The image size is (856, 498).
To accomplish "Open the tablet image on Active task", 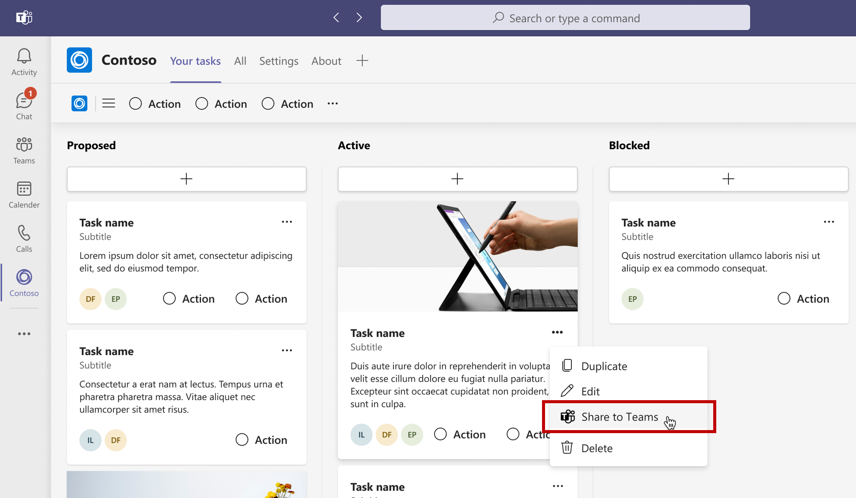I will point(457,256).
